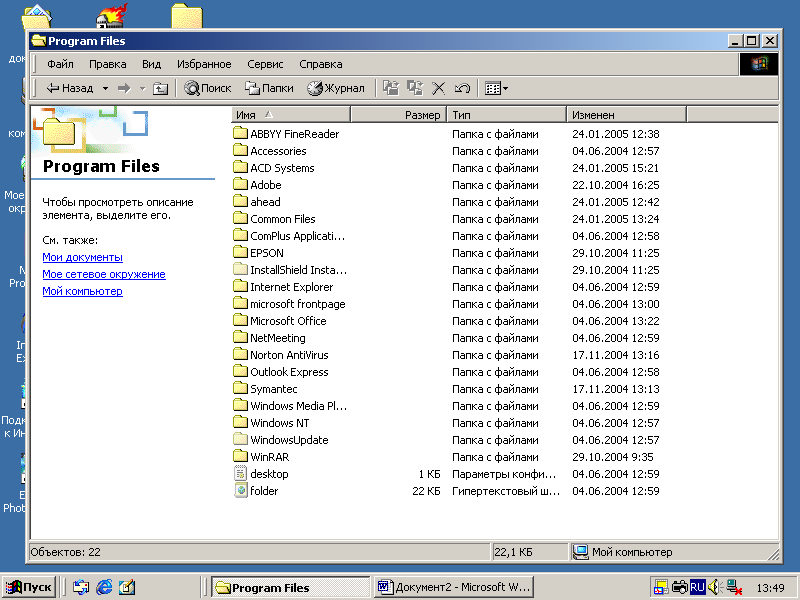Open the Назад history dropdown arrow
This screenshot has width=800, height=600.
(105, 88)
